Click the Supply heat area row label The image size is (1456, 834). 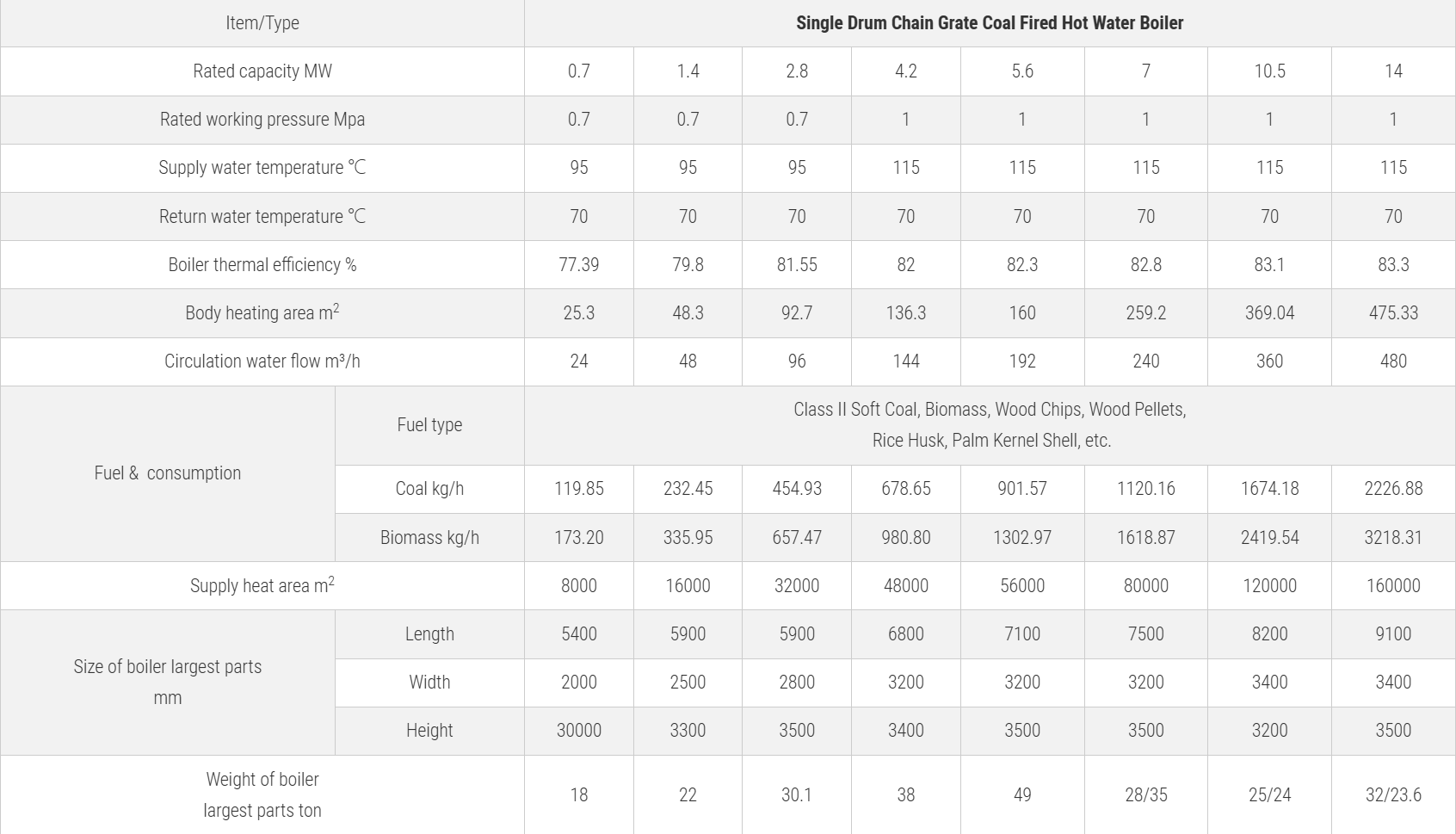point(262,586)
